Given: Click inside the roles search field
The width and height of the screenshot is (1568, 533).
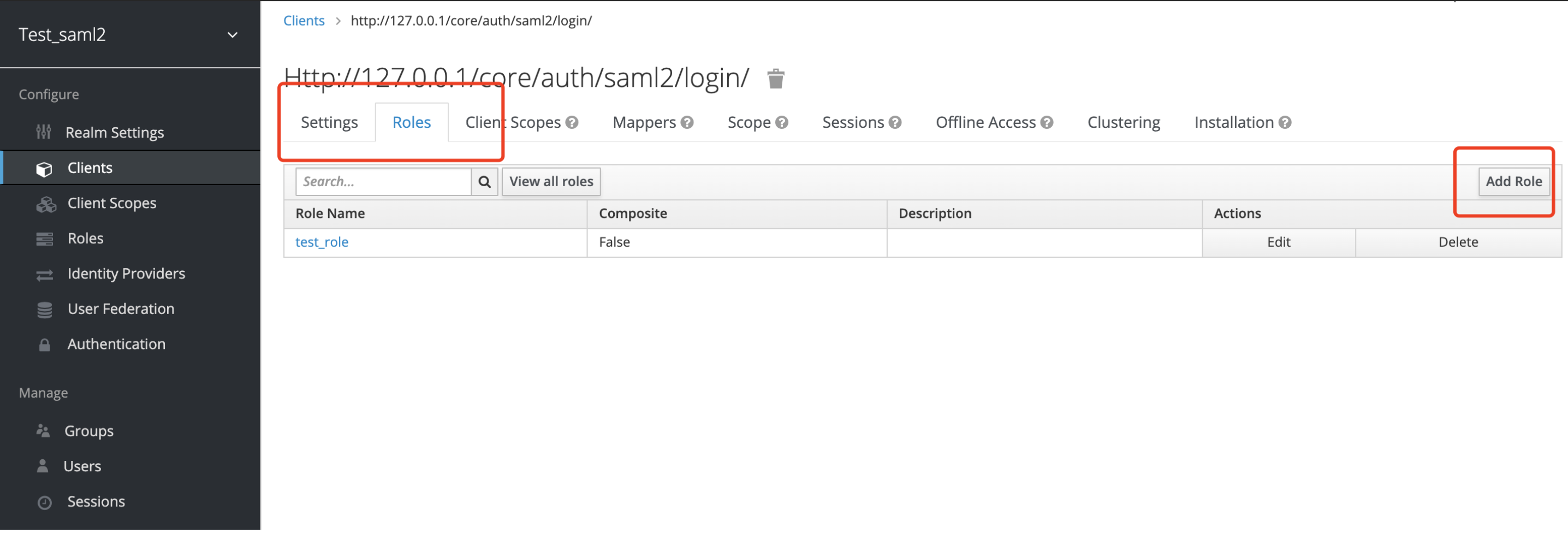Looking at the screenshot, I should point(383,181).
